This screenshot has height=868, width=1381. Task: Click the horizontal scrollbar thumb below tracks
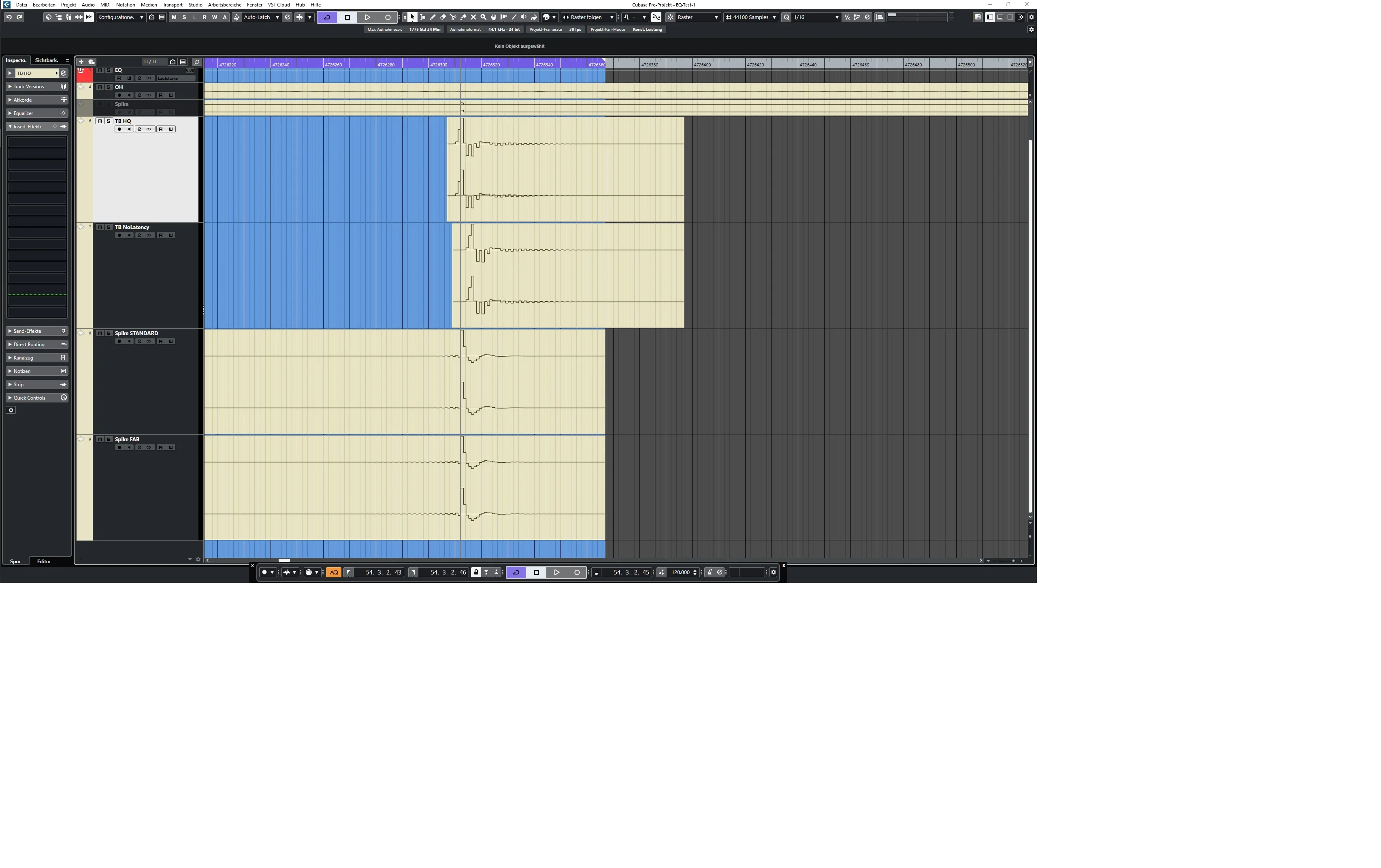point(284,560)
